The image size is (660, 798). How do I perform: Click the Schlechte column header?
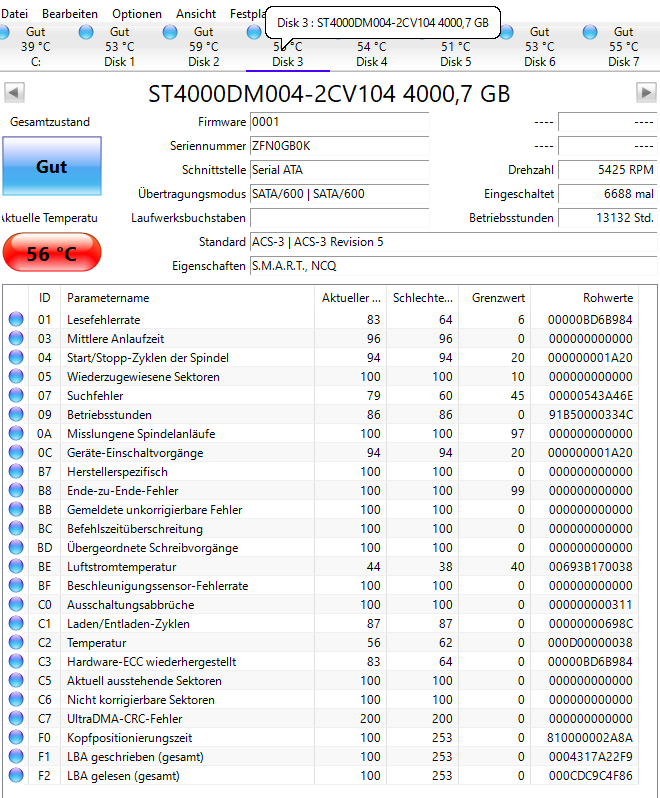pos(423,298)
